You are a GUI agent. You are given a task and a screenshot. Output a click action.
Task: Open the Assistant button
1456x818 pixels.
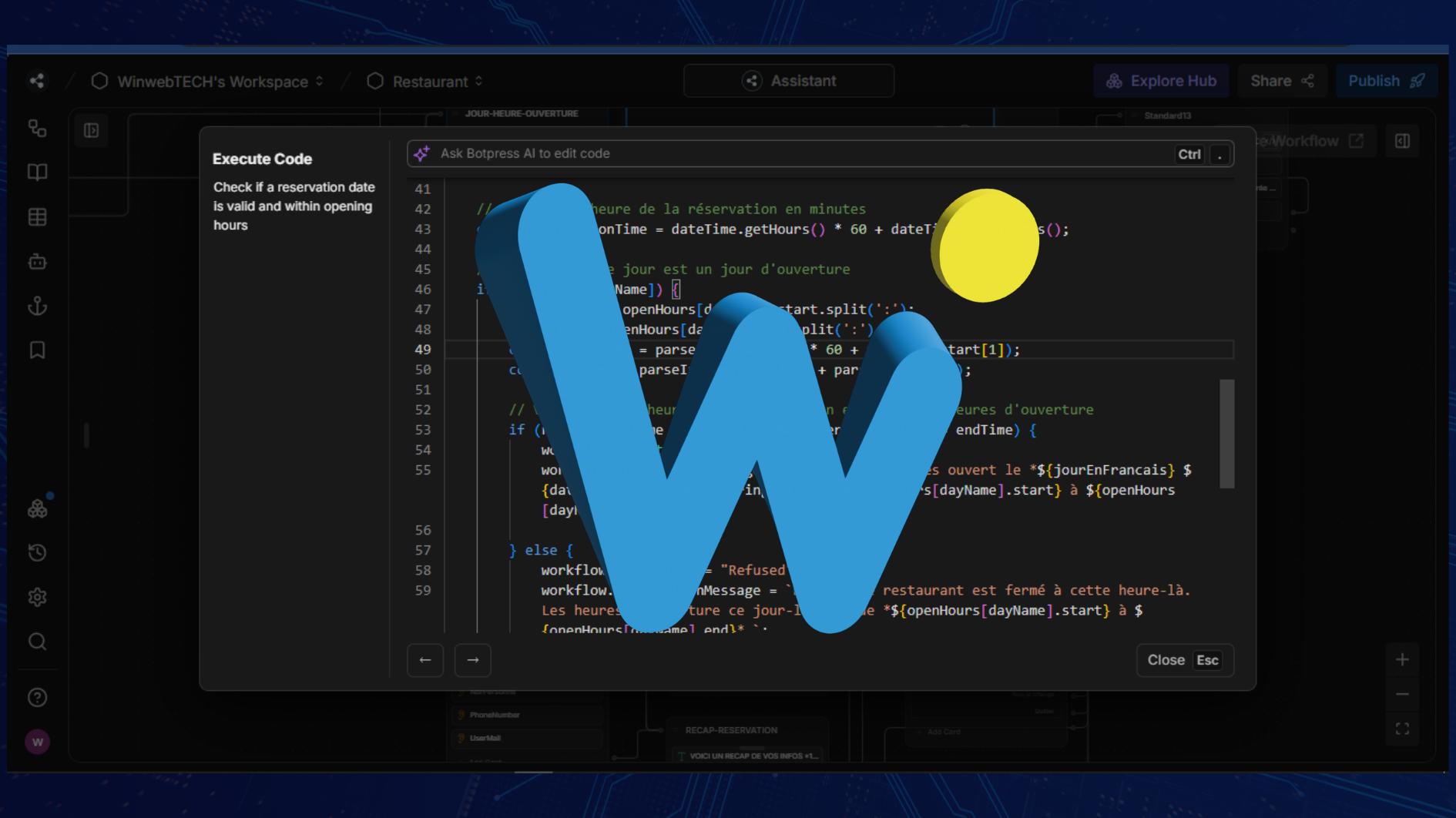coord(789,81)
